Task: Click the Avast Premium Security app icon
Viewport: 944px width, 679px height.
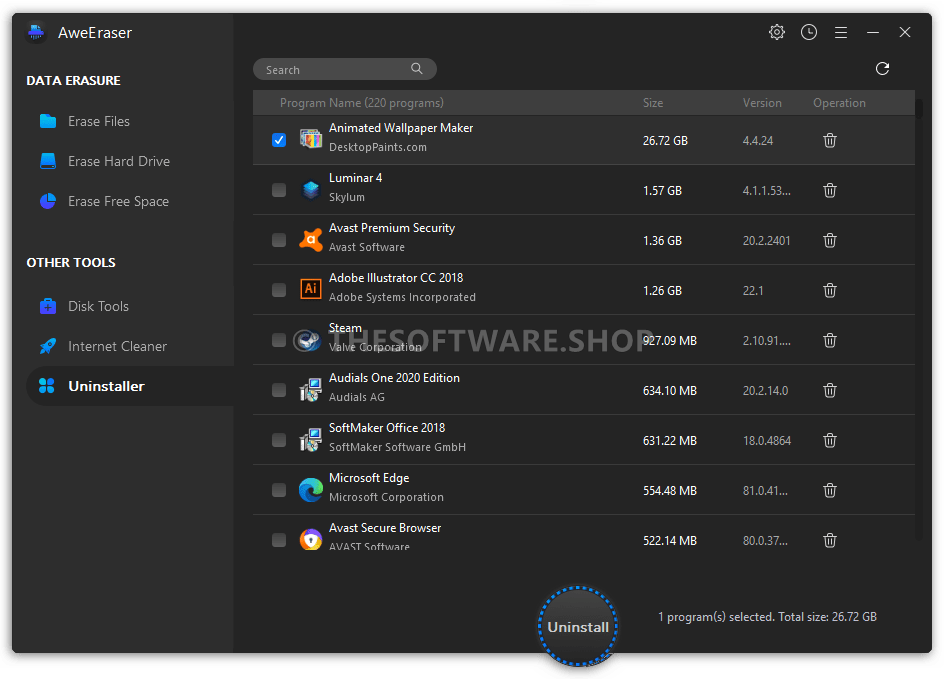Action: point(311,240)
